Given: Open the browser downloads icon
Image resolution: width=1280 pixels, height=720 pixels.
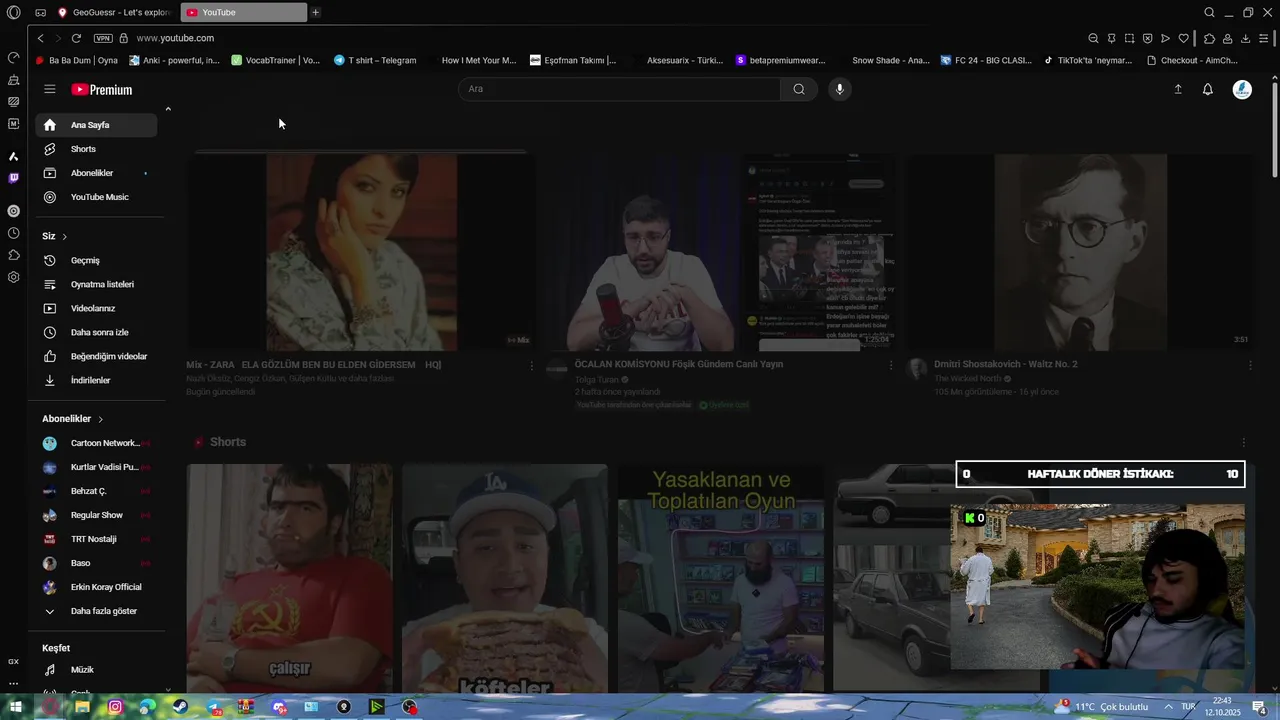Looking at the screenshot, I should (1245, 38).
